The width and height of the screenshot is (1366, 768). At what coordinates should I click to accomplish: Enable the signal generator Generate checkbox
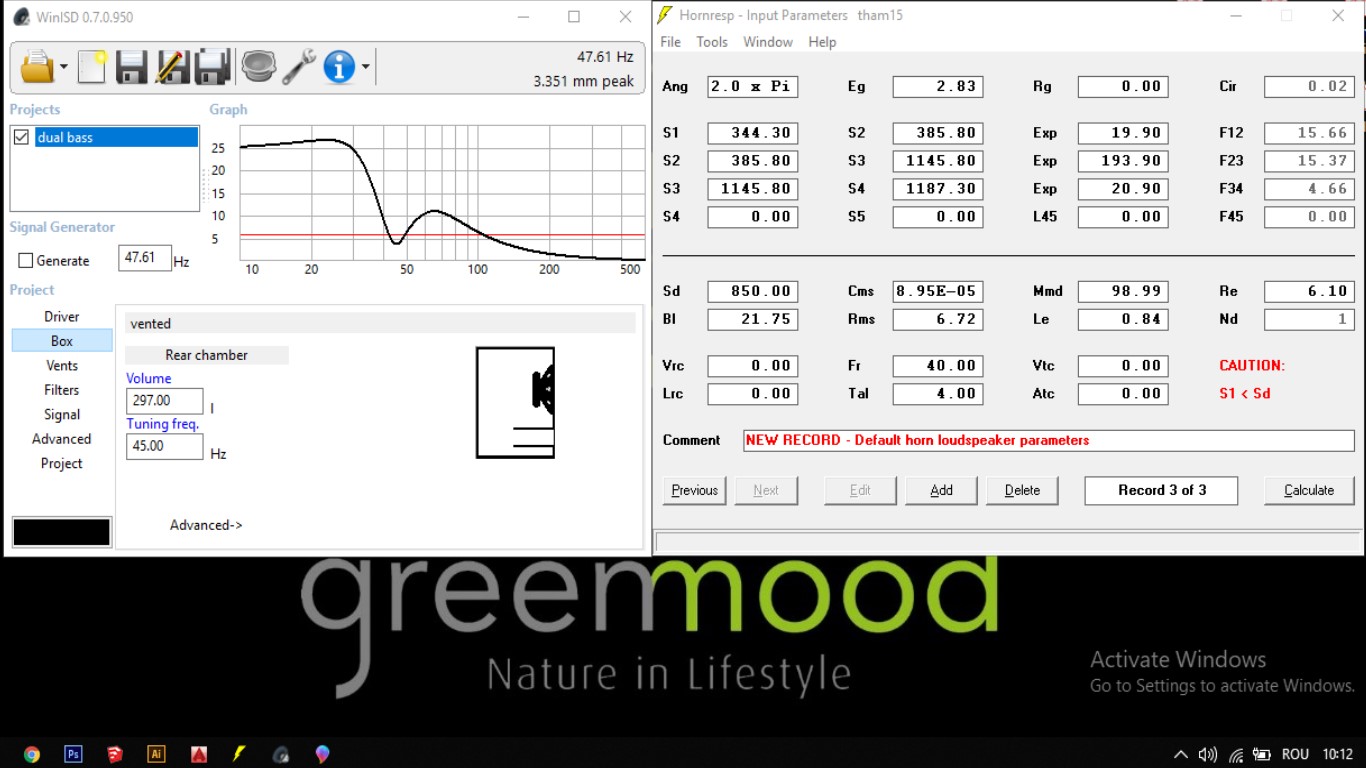click(26, 261)
